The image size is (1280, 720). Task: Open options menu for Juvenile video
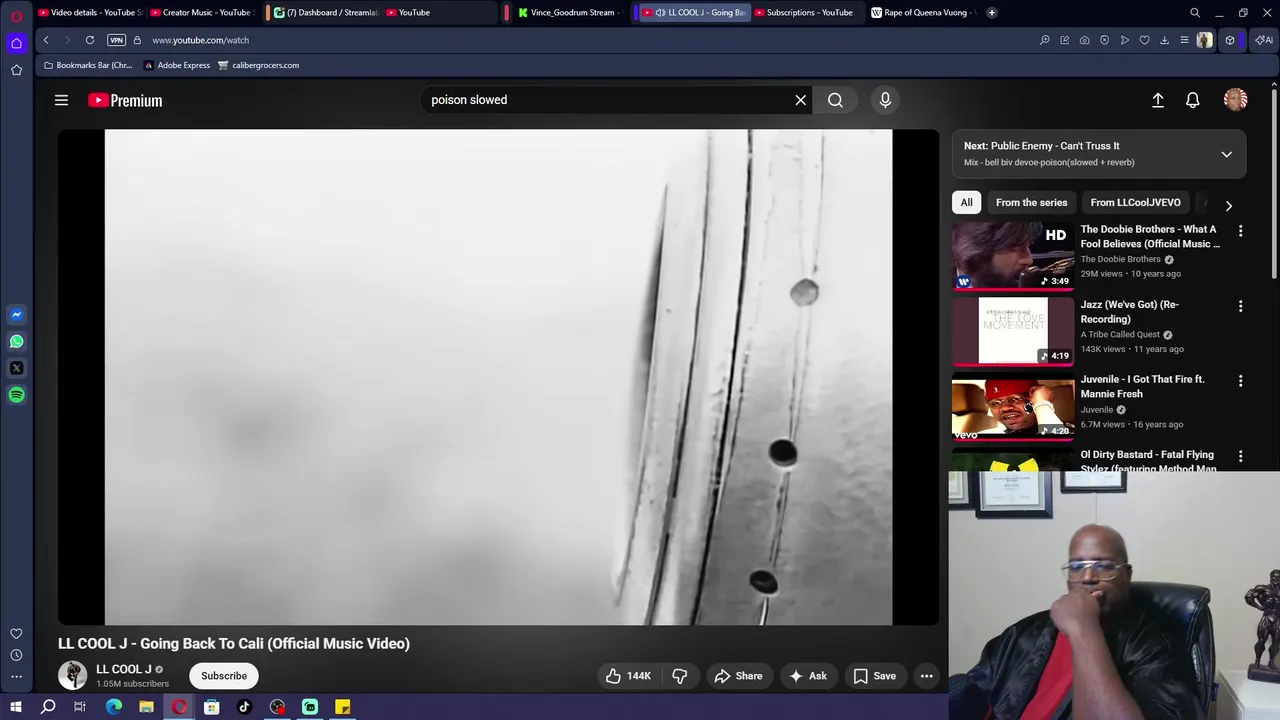pyautogui.click(x=1241, y=381)
